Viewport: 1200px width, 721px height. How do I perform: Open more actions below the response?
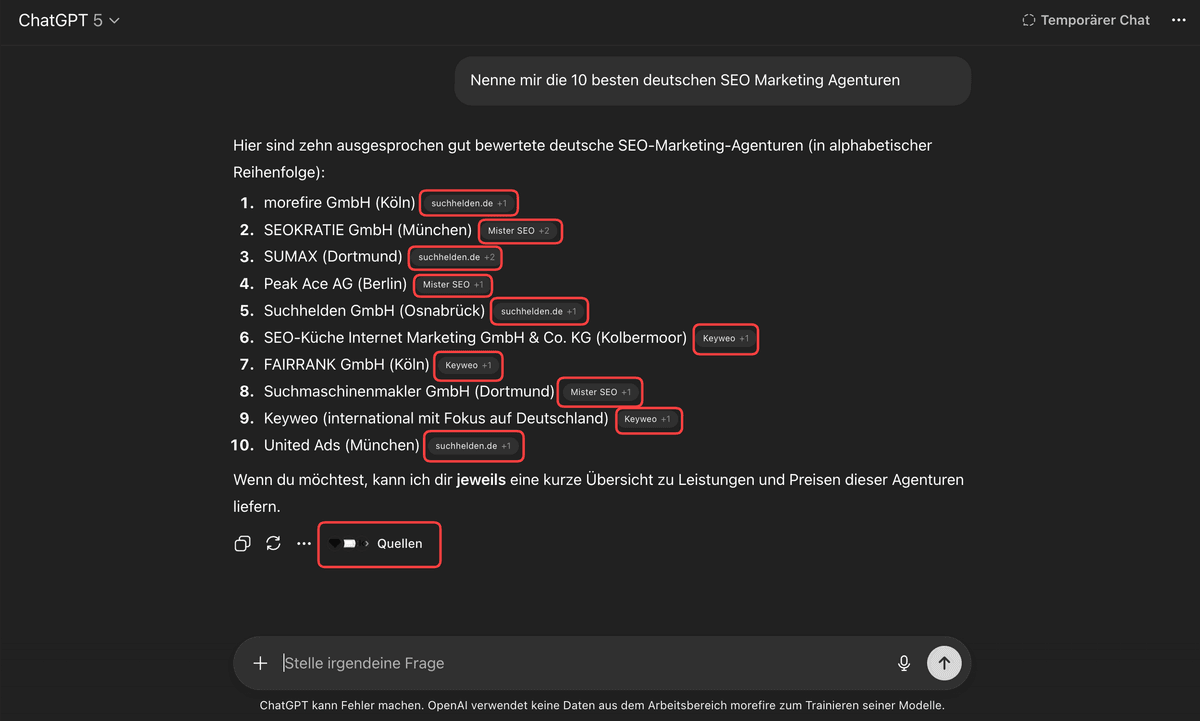[304, 544]
